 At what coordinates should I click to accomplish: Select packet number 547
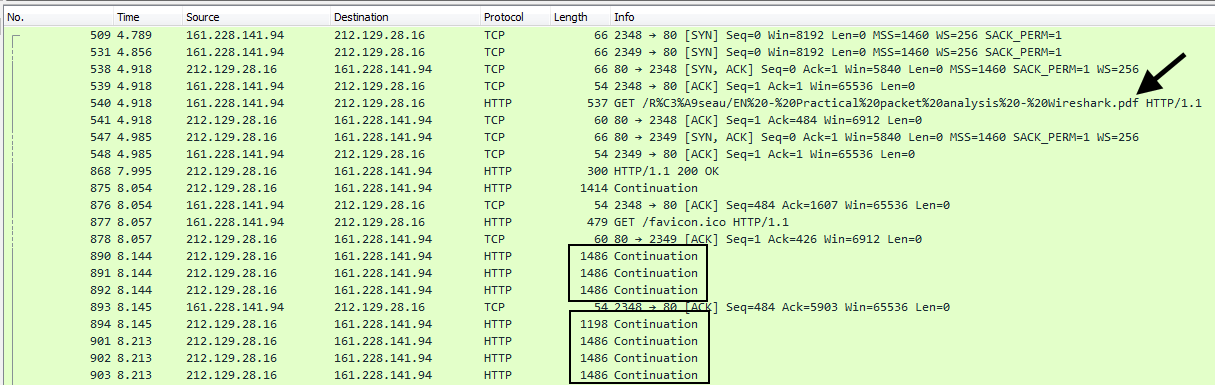[607, 137]
